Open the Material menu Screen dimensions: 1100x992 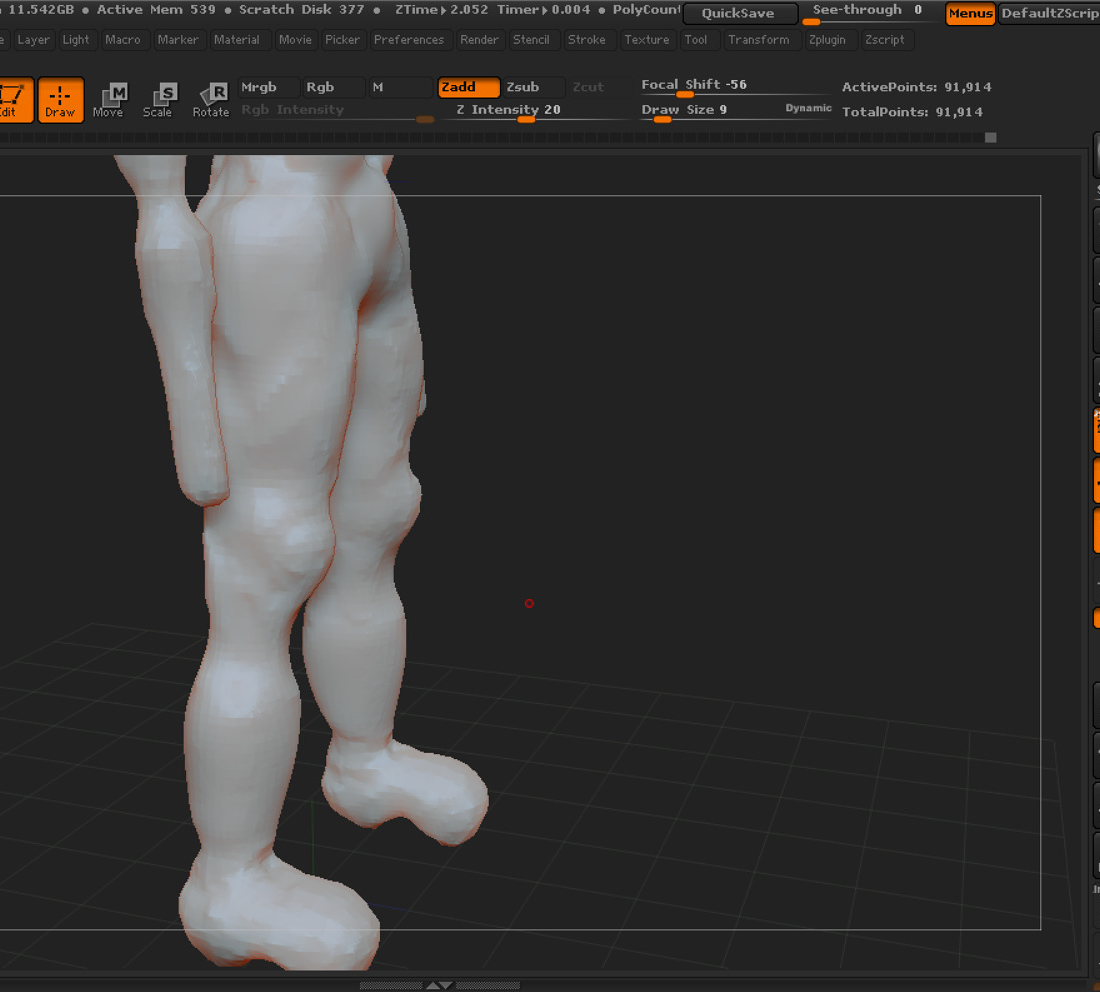tap(236, 40)
